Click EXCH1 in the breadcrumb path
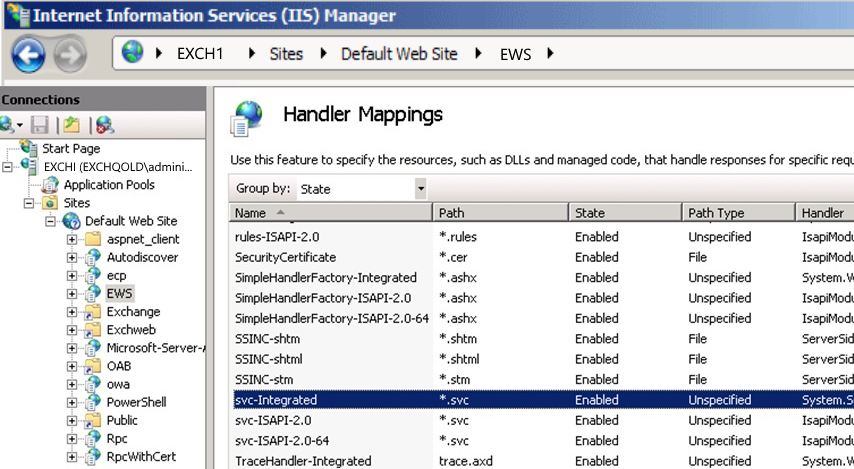This screenshot has width=854, height=469. (x=200, y=53)
